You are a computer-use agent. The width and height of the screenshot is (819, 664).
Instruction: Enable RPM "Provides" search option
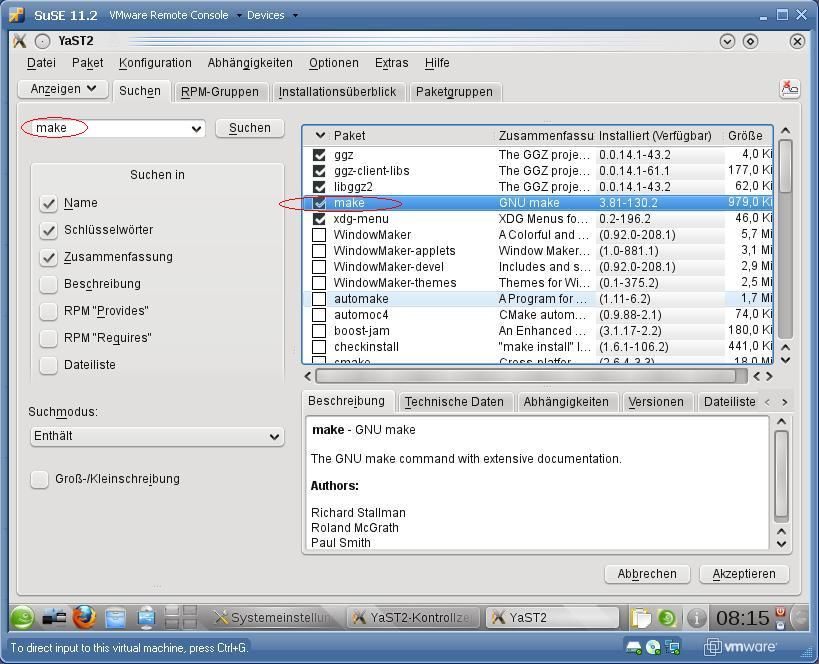(x=49, y=311)
